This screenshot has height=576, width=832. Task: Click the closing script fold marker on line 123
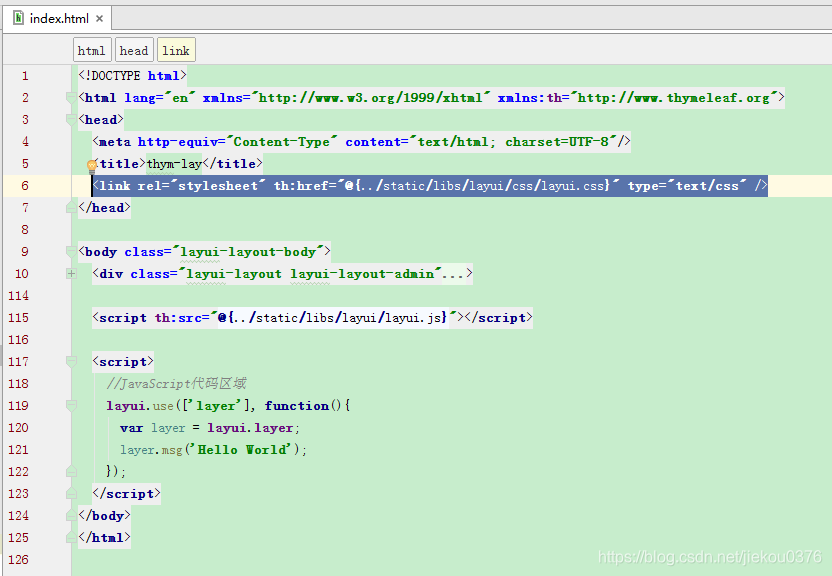pos(72,493)
